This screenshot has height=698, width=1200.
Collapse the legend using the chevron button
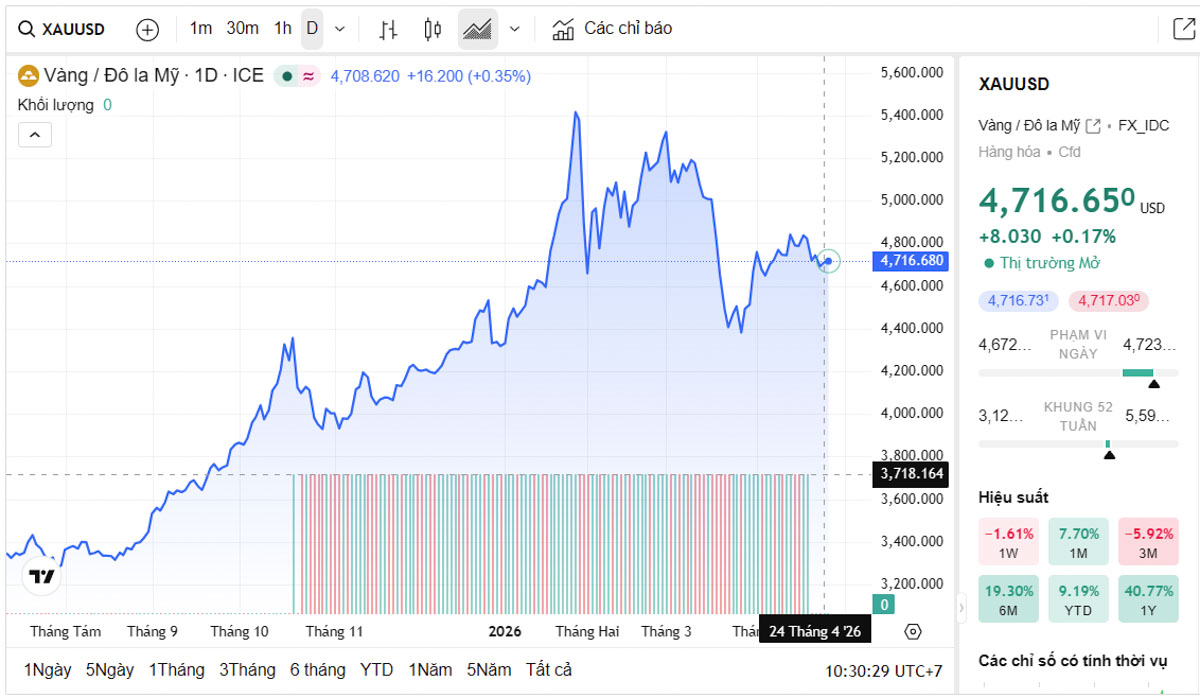click(x=35, y=135)
